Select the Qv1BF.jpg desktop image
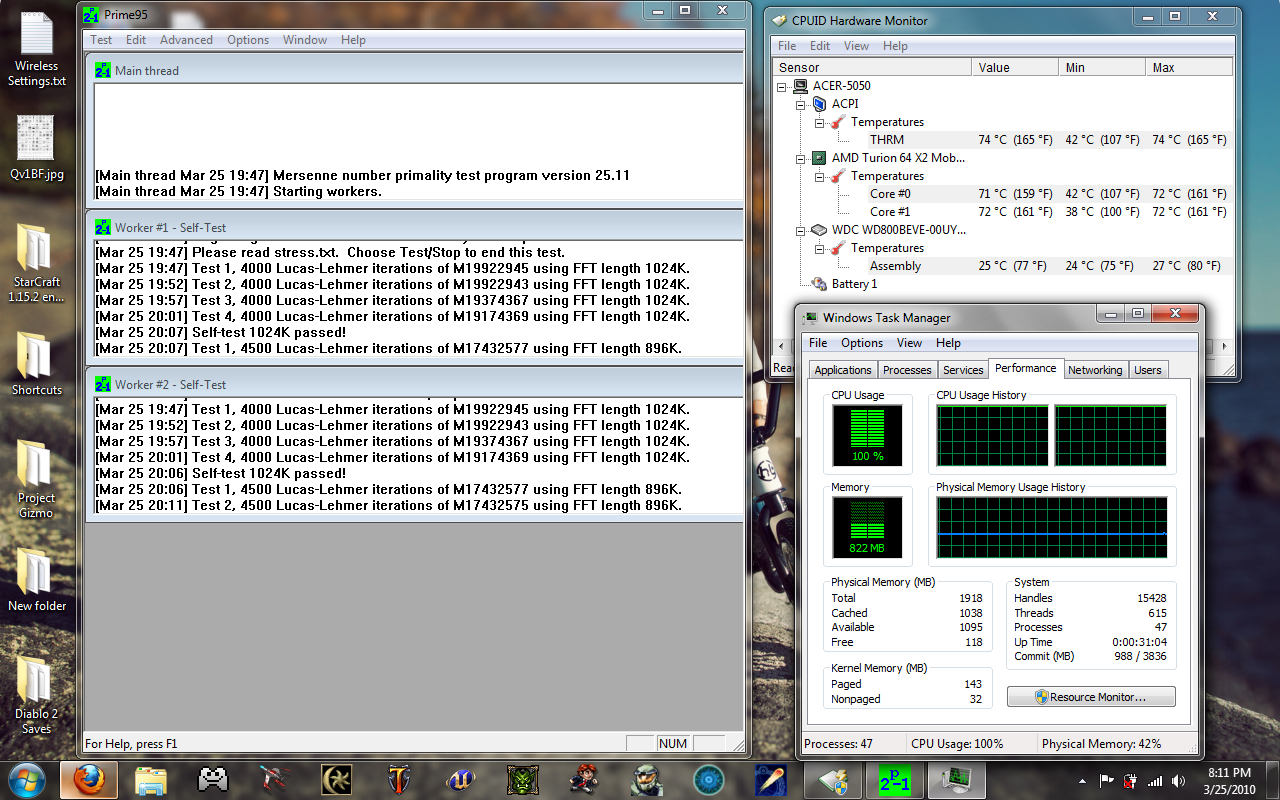This screenshot has height=800, width=1280. click(x=37, y=148)
